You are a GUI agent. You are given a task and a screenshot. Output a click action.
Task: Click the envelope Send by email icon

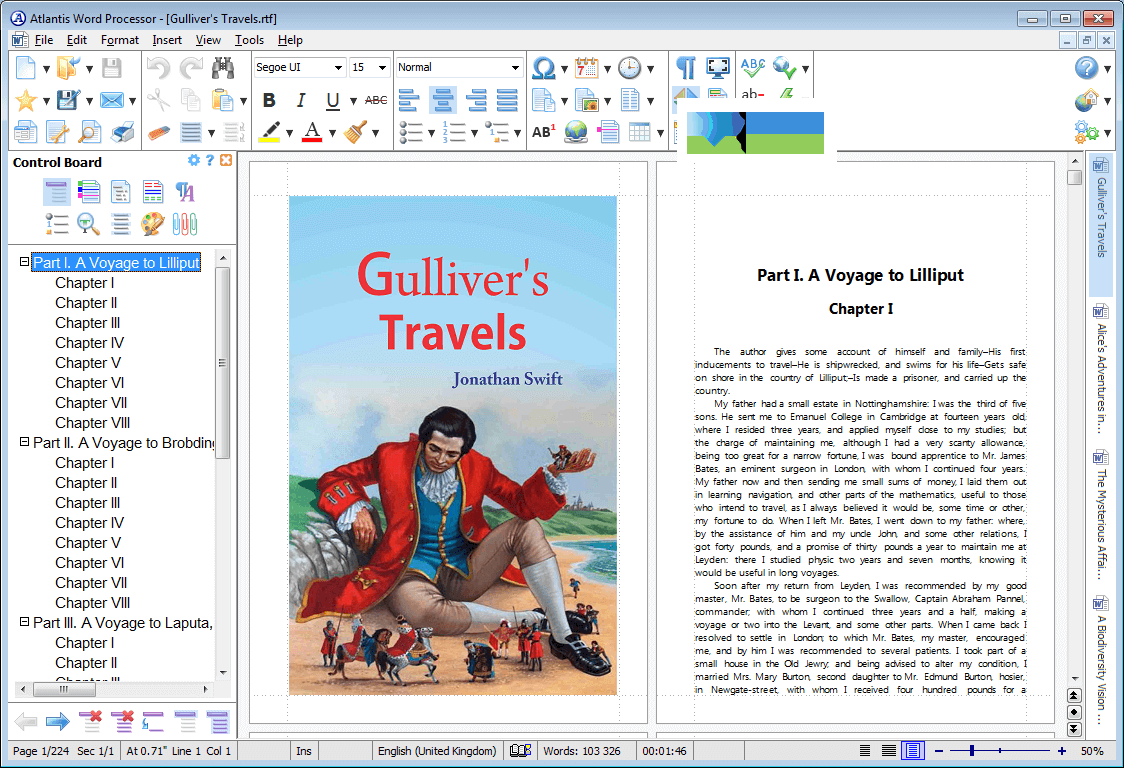click(x=111, y=100)
